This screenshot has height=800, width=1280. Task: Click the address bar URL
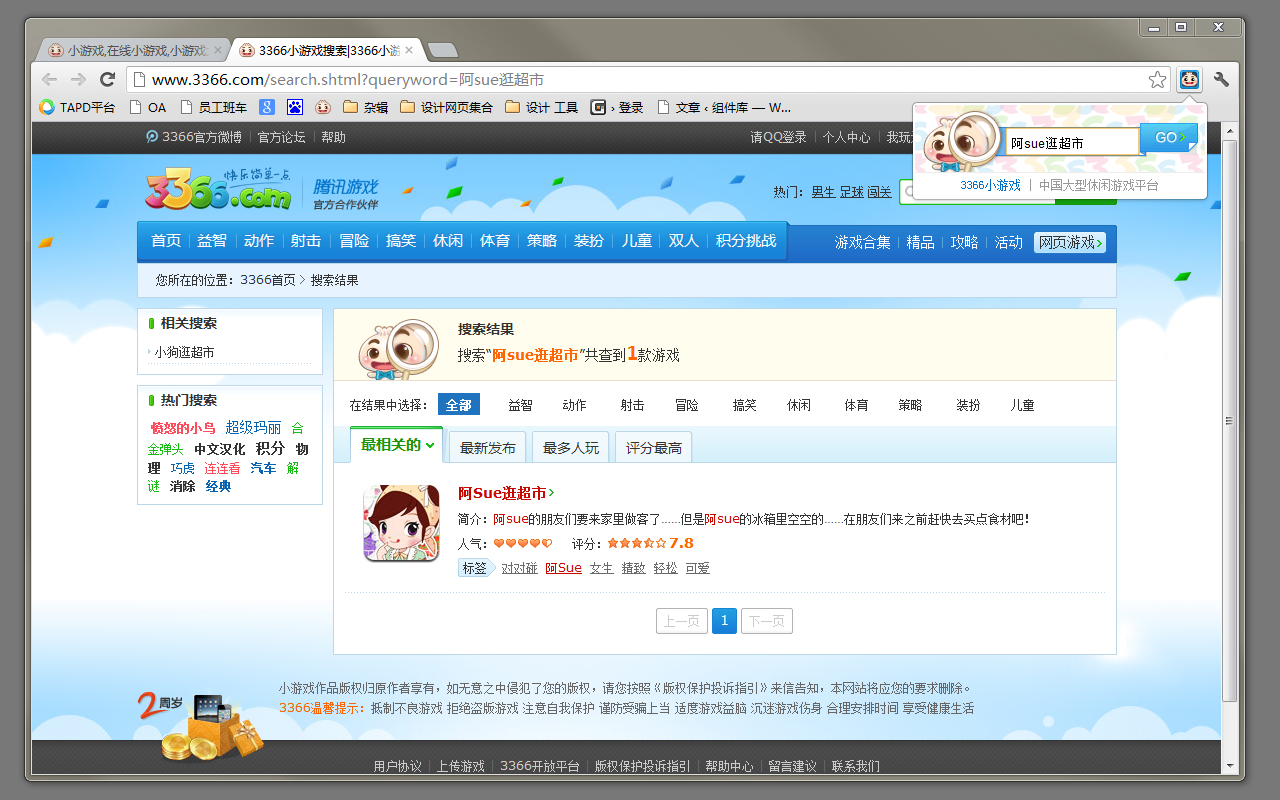pos(348,80)
